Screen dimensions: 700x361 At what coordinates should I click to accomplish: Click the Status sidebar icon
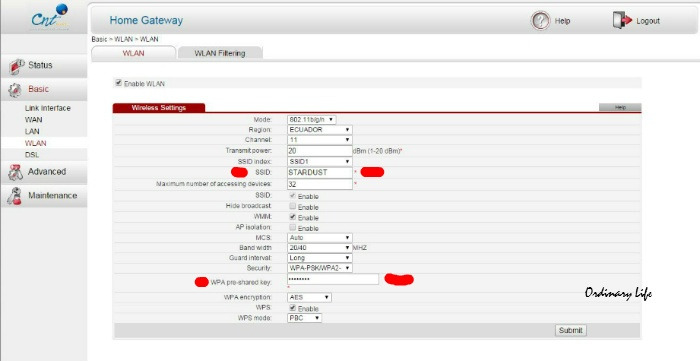(16, 66)
